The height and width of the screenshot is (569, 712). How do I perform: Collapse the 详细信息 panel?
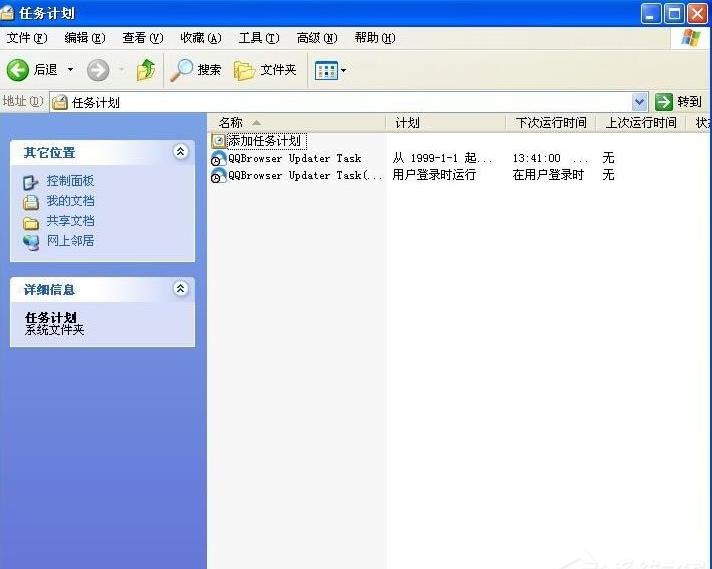click(x=181, y=289)
